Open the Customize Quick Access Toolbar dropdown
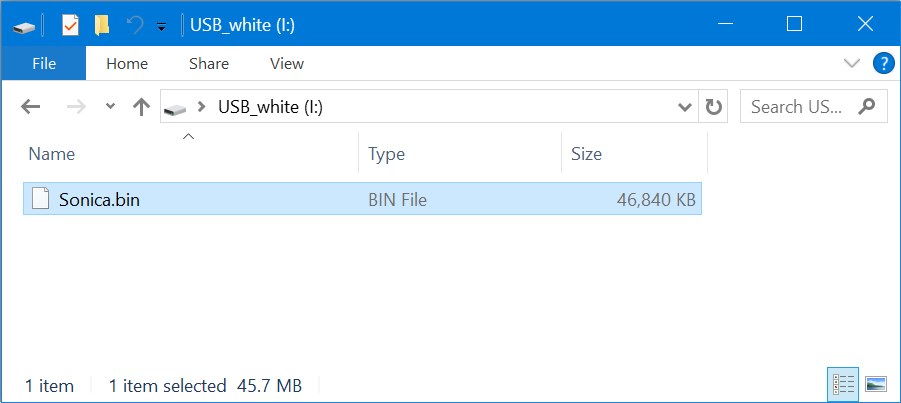Screen dimensions: 901x403 coord(161,26)
